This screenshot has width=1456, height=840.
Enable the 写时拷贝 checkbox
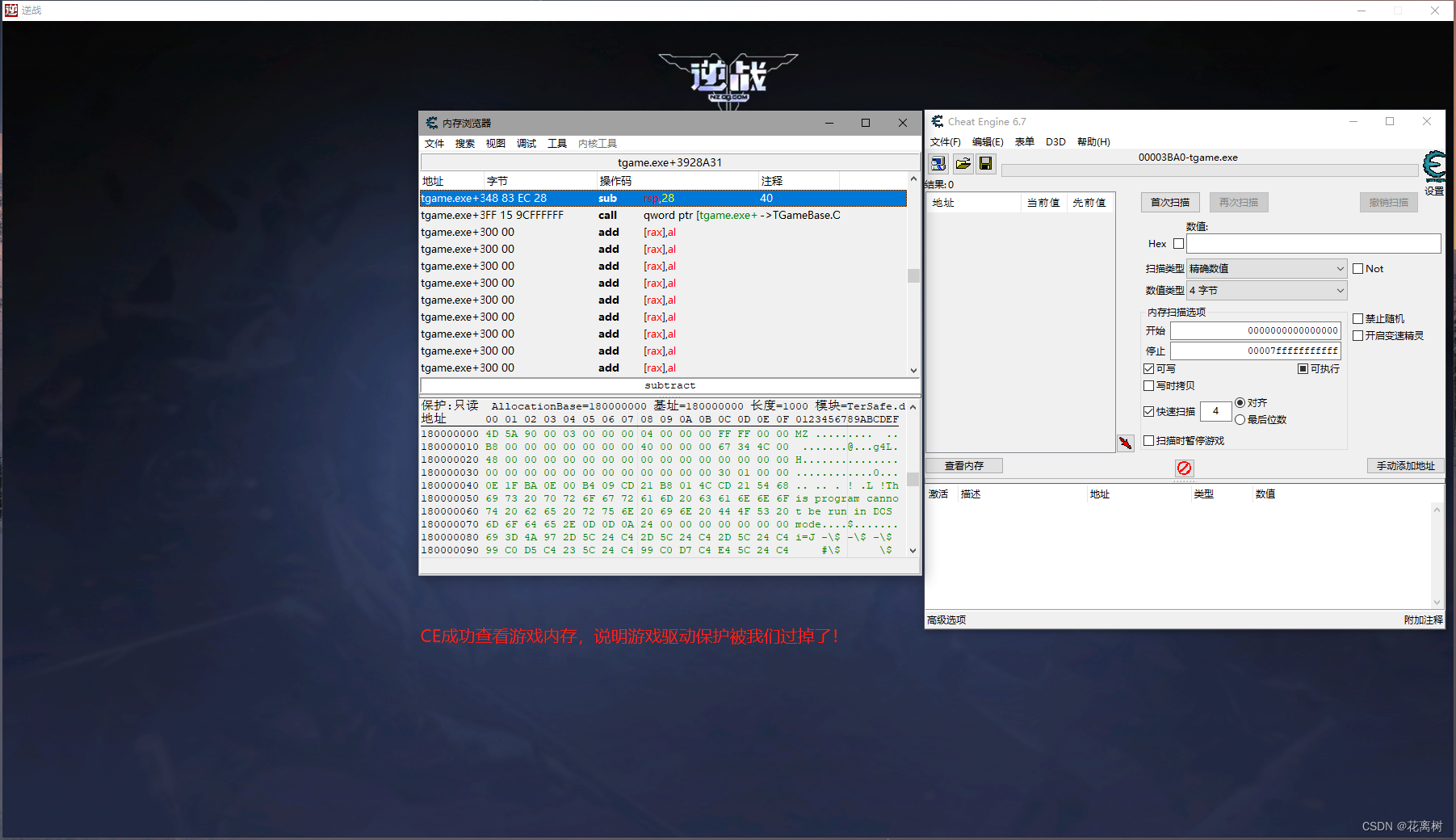pyautogui.click(x=1148, y=386)
